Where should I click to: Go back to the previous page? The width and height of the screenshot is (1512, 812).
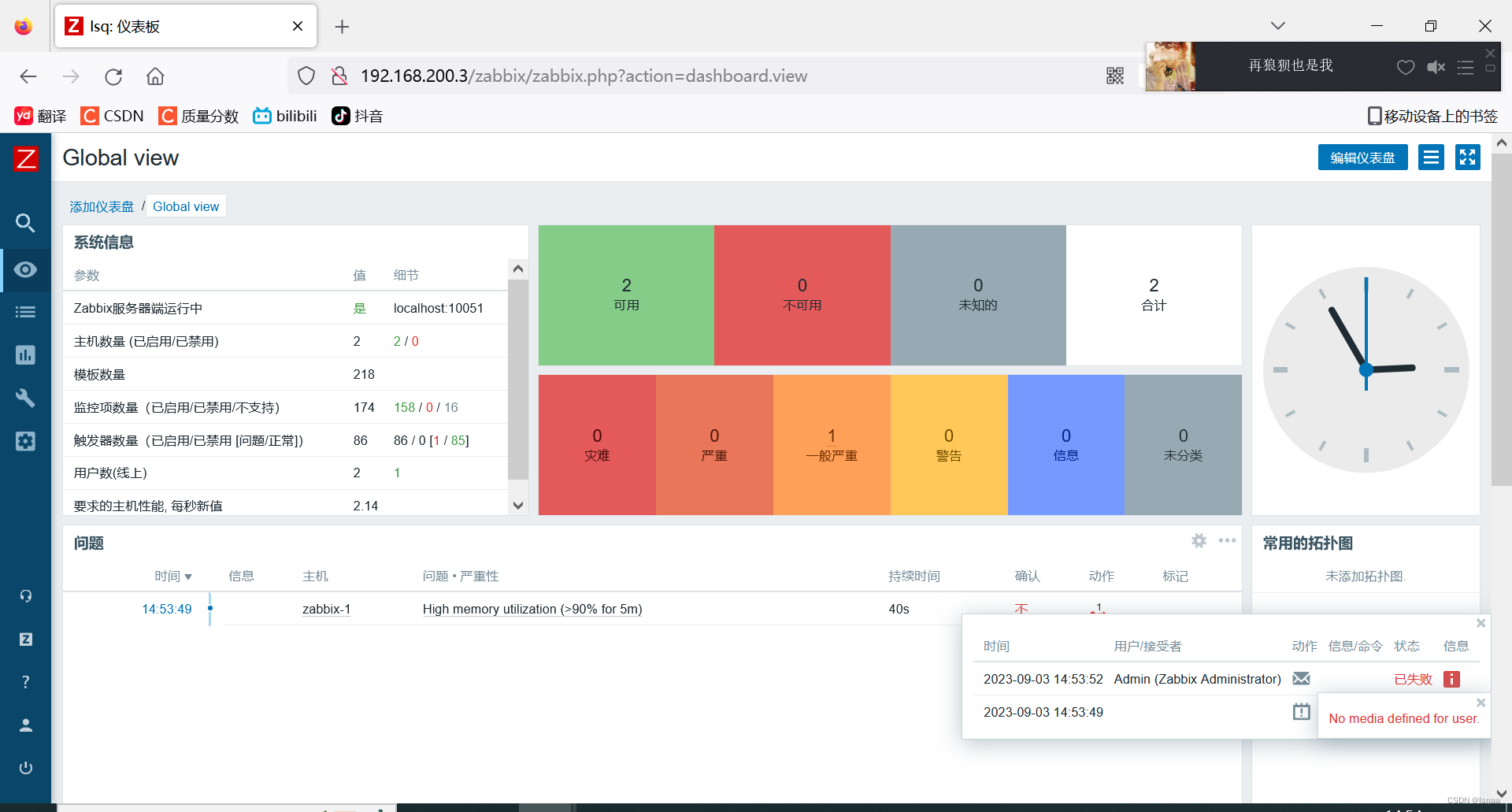(28, 76)
